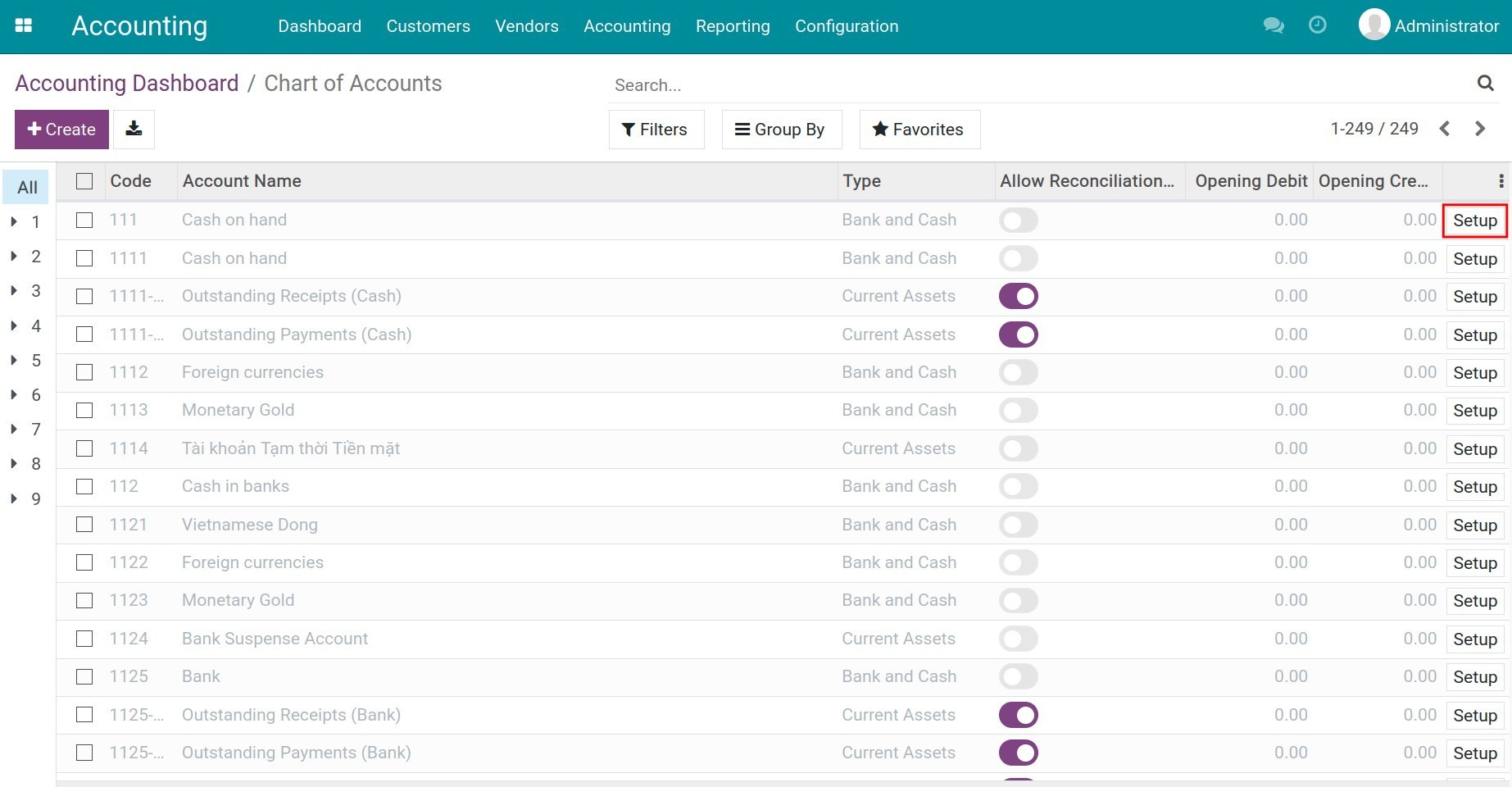Select all rows header checkbox
The width and height of the screenshot is (1512, 787).
click(84, 181)
